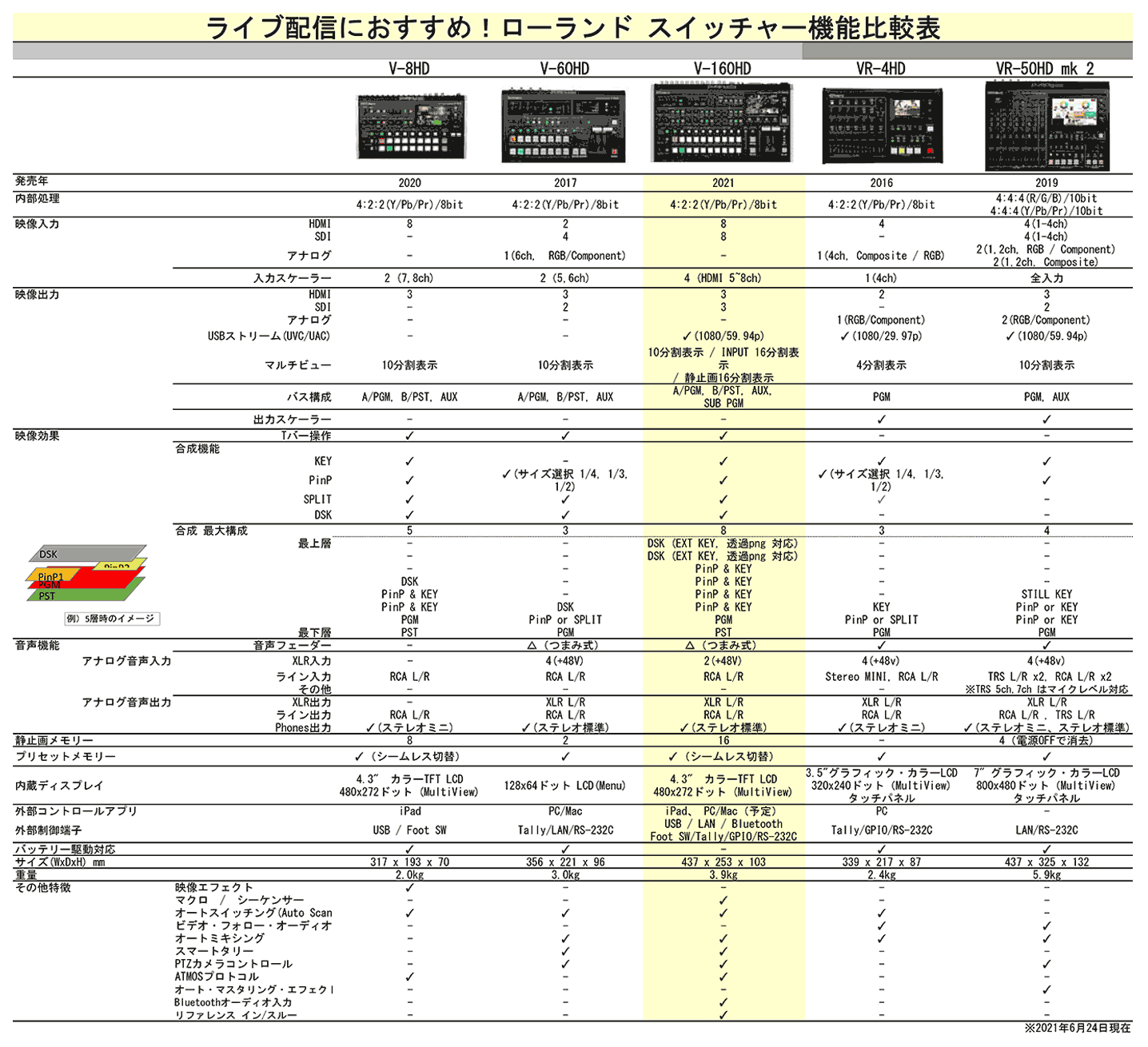Click the バッテリー駆動対応 row label
Viewport: 1148px width, 1047px height.
pyautogui.click(x=65, y=850)
